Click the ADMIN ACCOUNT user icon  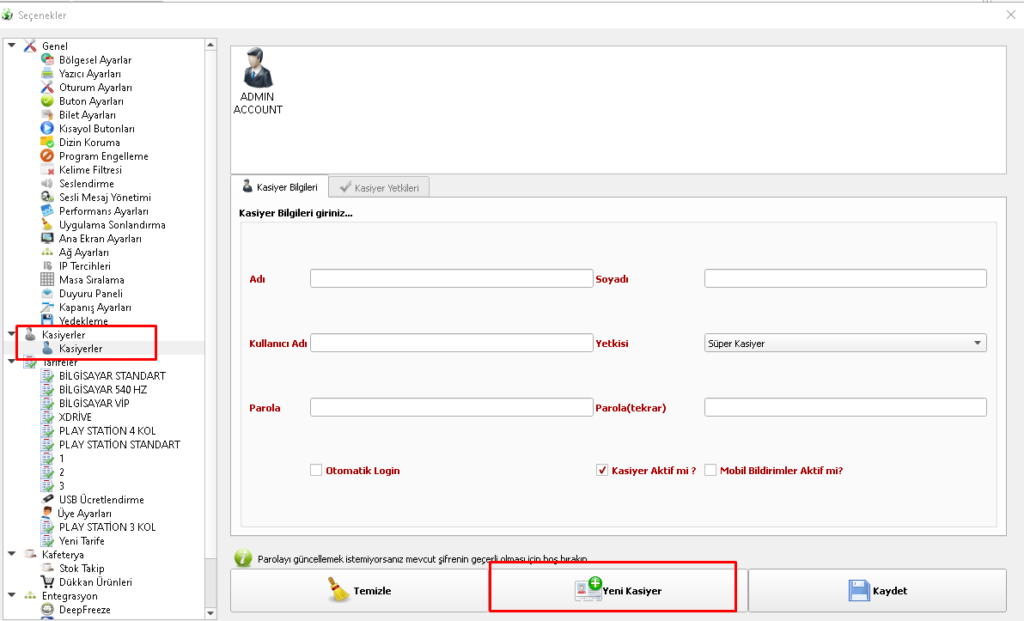pyautogui.click(x=258, y=69)
